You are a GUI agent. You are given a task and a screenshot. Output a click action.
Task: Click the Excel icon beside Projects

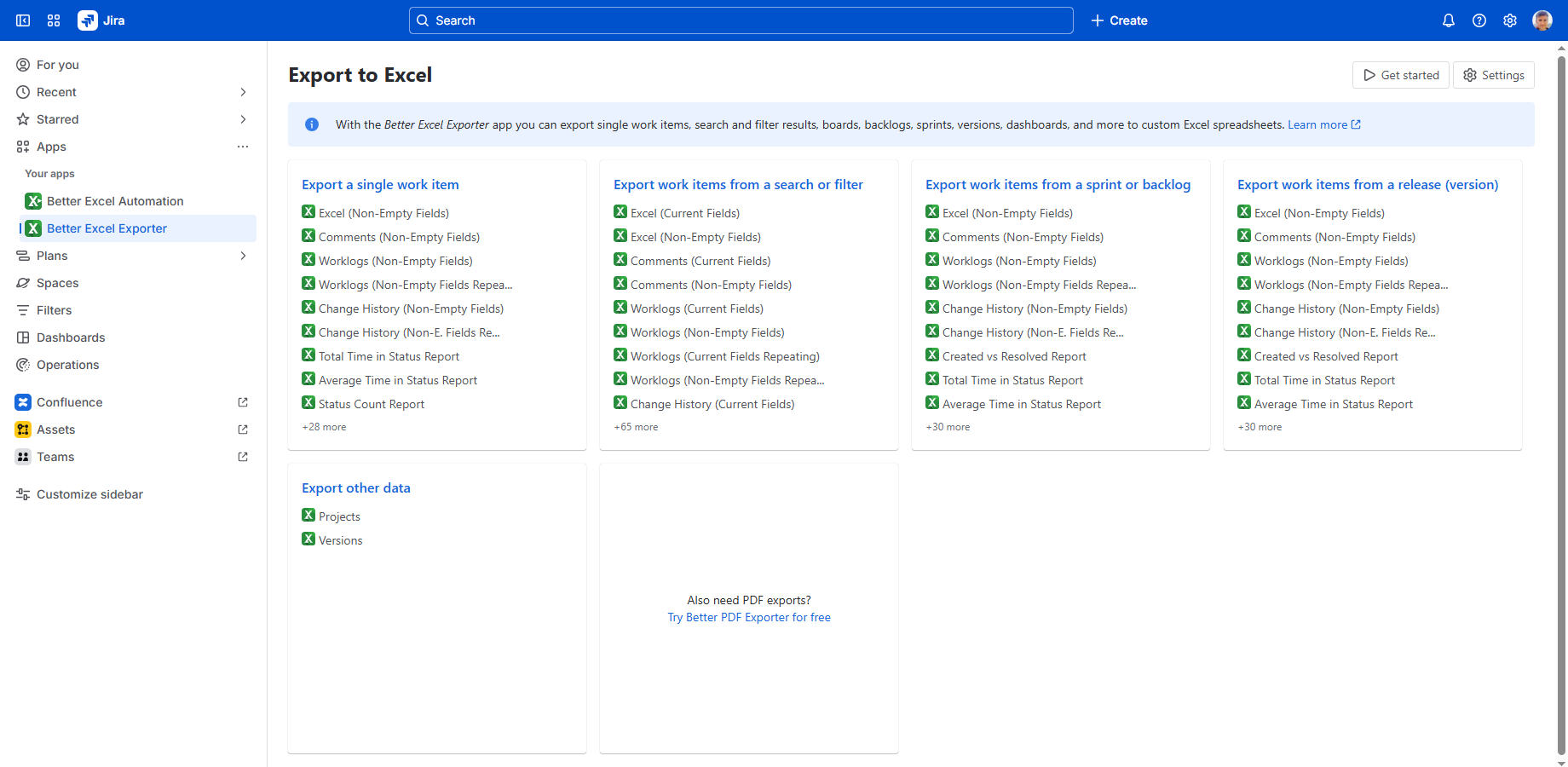tap(308, 516)
